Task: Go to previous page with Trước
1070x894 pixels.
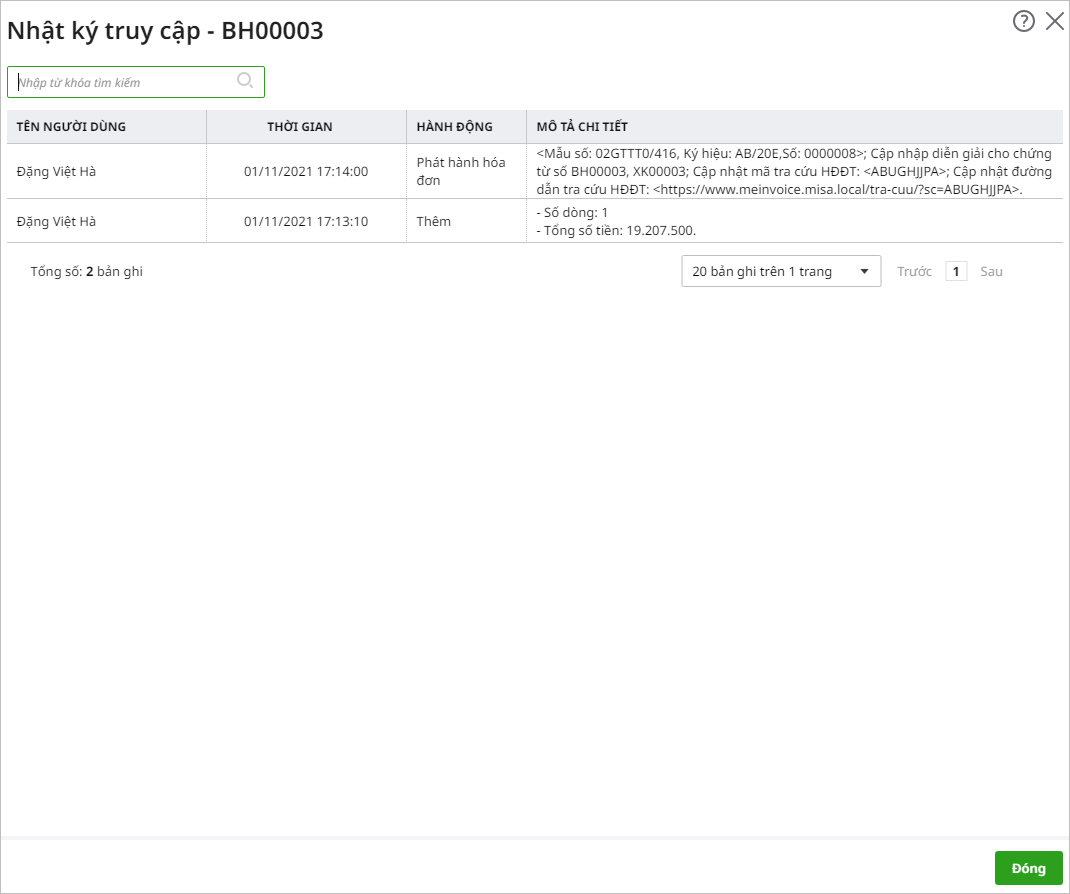Action: point(914,271)
